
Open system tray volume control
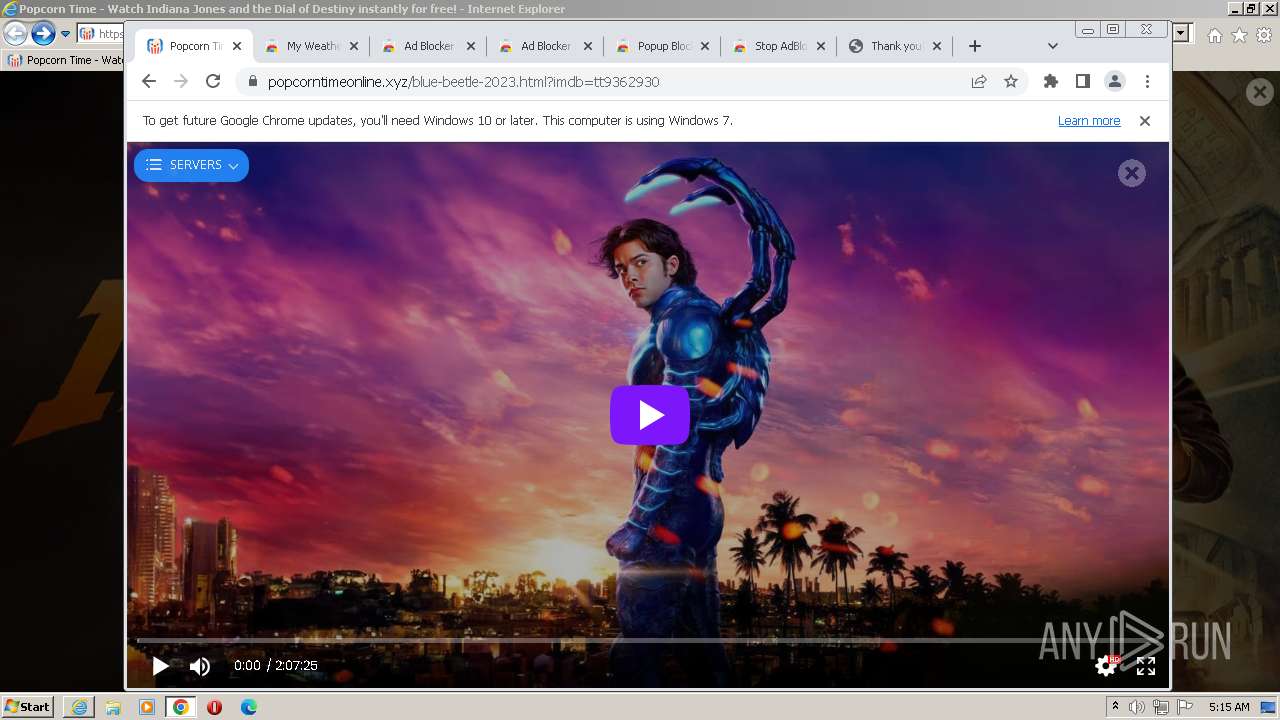(x=1137, y=707)
